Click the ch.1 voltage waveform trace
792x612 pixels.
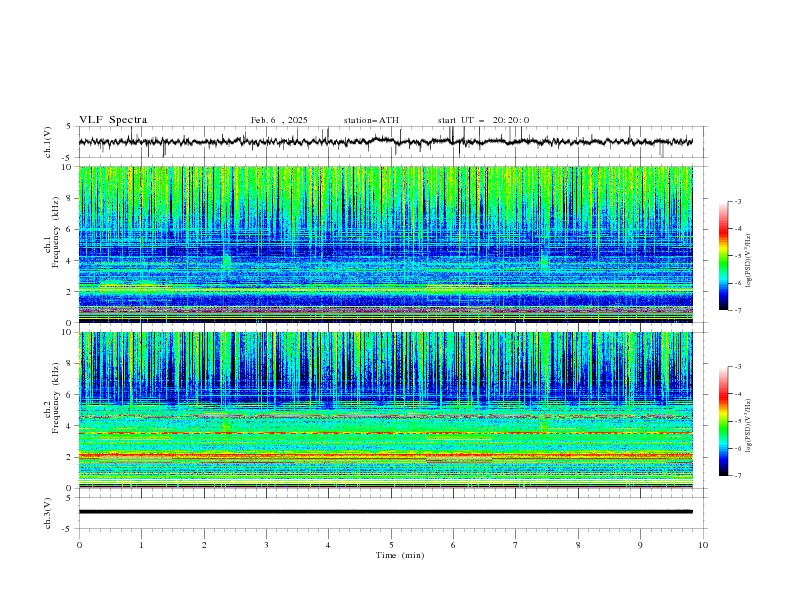[x=385, y=141]
